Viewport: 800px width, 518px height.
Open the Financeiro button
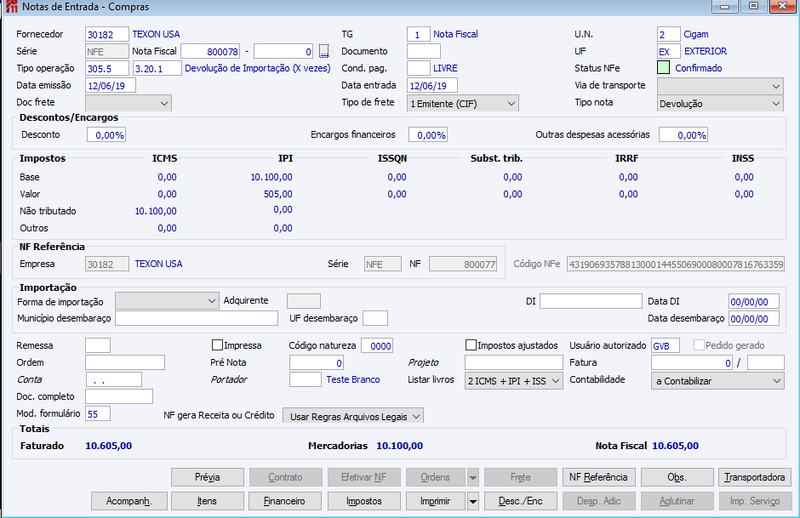coord(285,501)
